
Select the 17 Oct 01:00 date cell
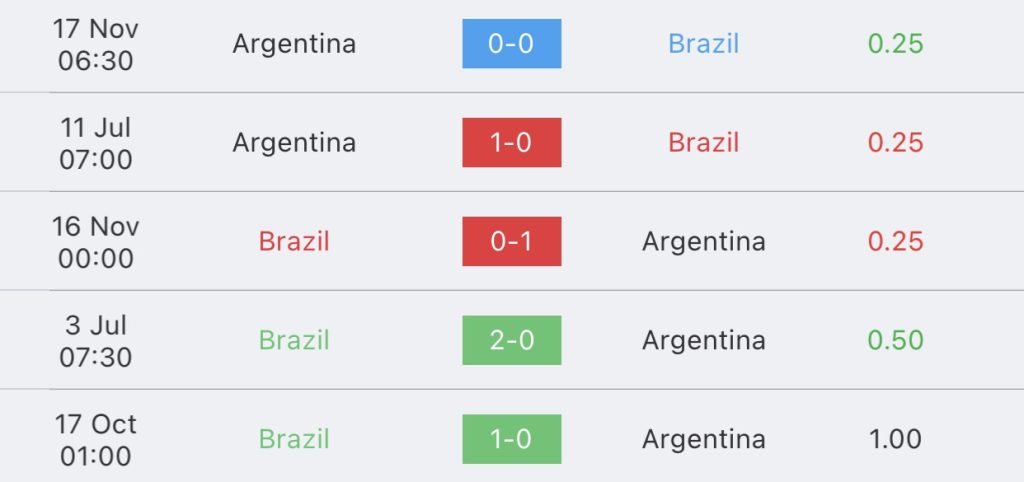95,440
